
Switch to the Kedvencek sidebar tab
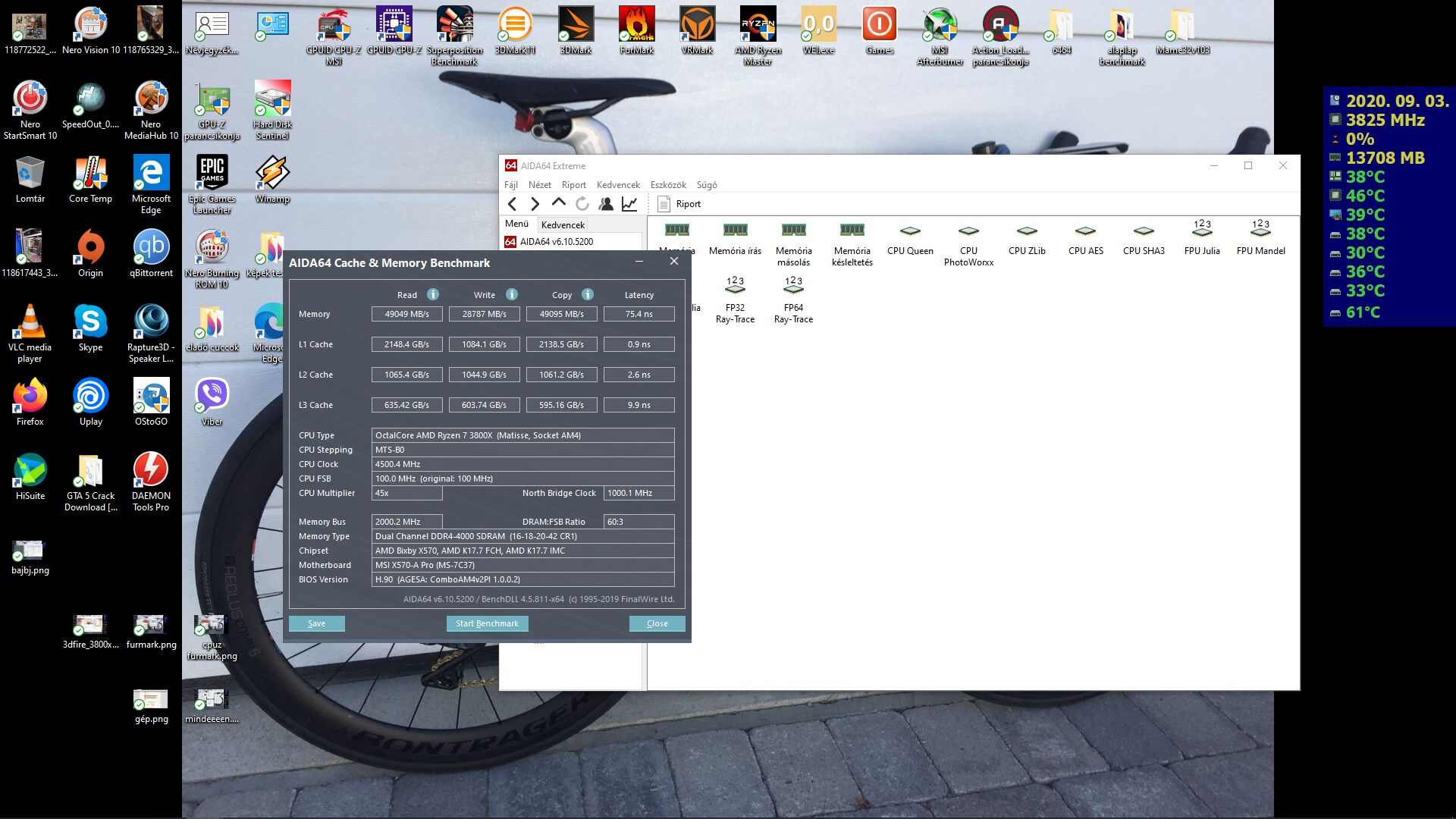(x=563, y=224)
